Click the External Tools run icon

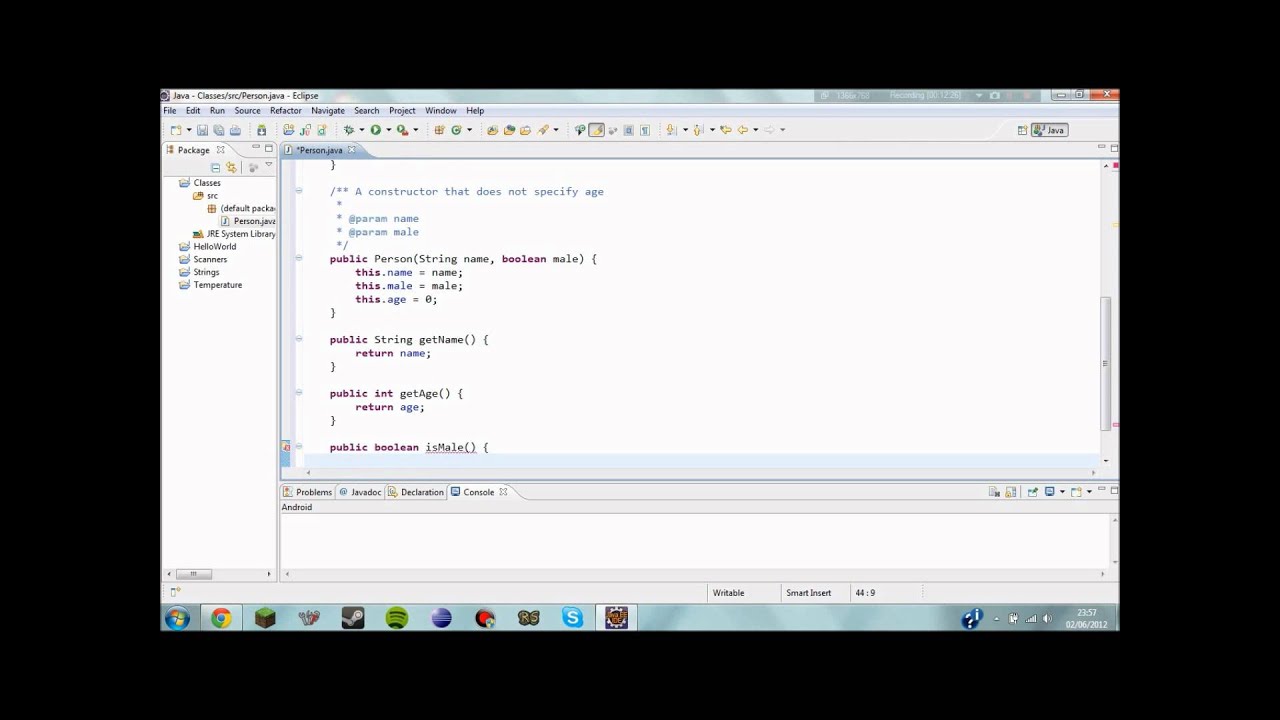[x=402, y=130]
